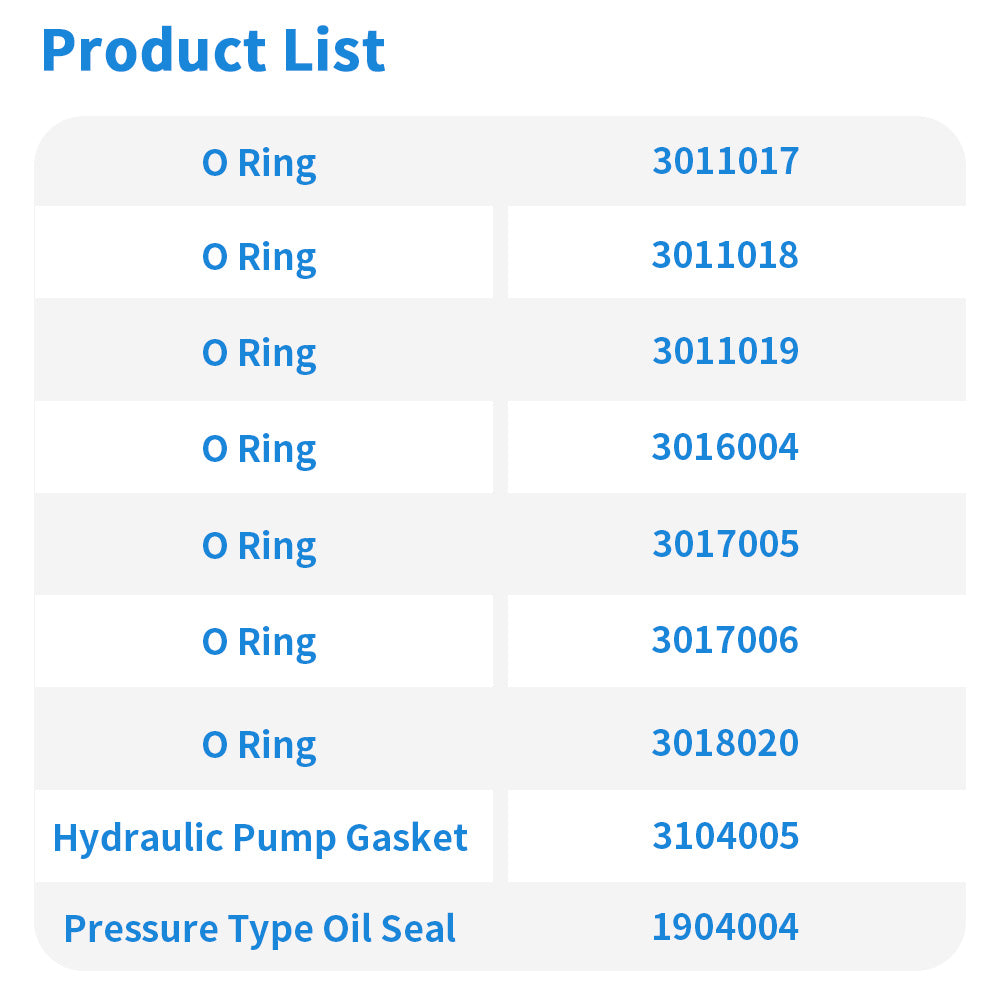Viewport: 1000px width, 1000px height.
Task: Select part number 3104005
Action: pyautogui.click(x=725, y=835)
